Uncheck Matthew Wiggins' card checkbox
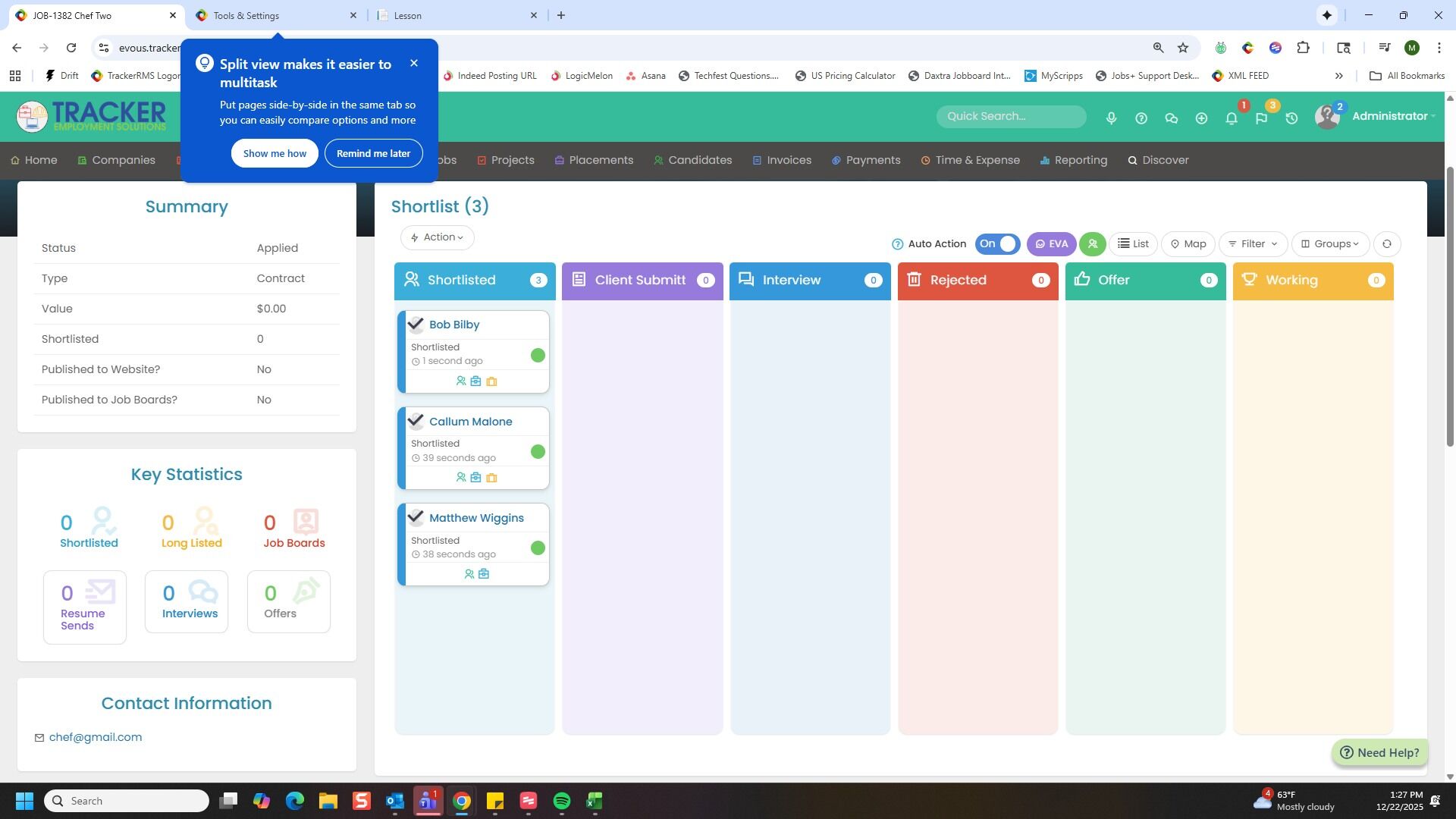 [416, 518]
